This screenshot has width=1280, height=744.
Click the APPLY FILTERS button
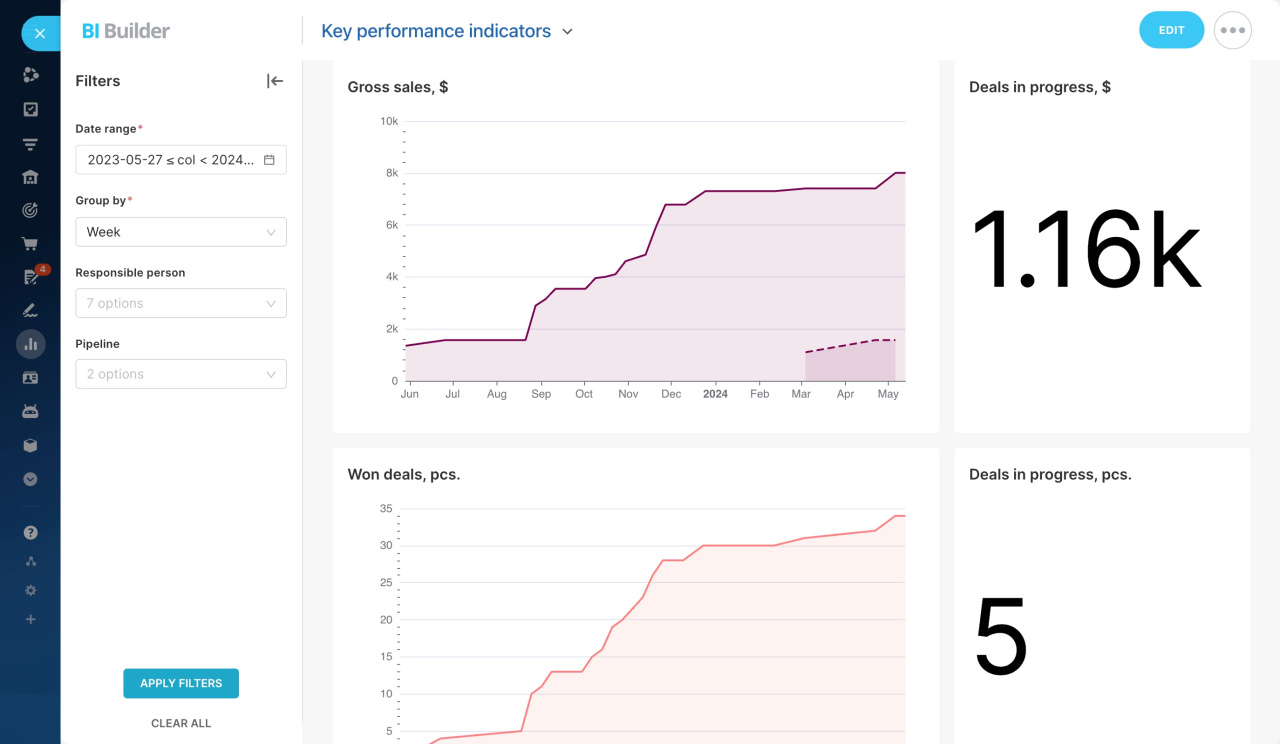(x=181, y=683)
